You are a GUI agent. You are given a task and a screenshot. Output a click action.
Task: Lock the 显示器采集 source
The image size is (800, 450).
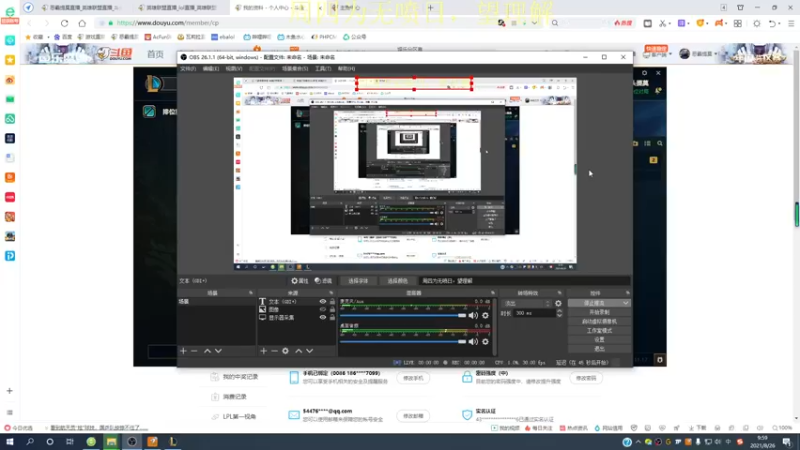click(x=332, y=317)
